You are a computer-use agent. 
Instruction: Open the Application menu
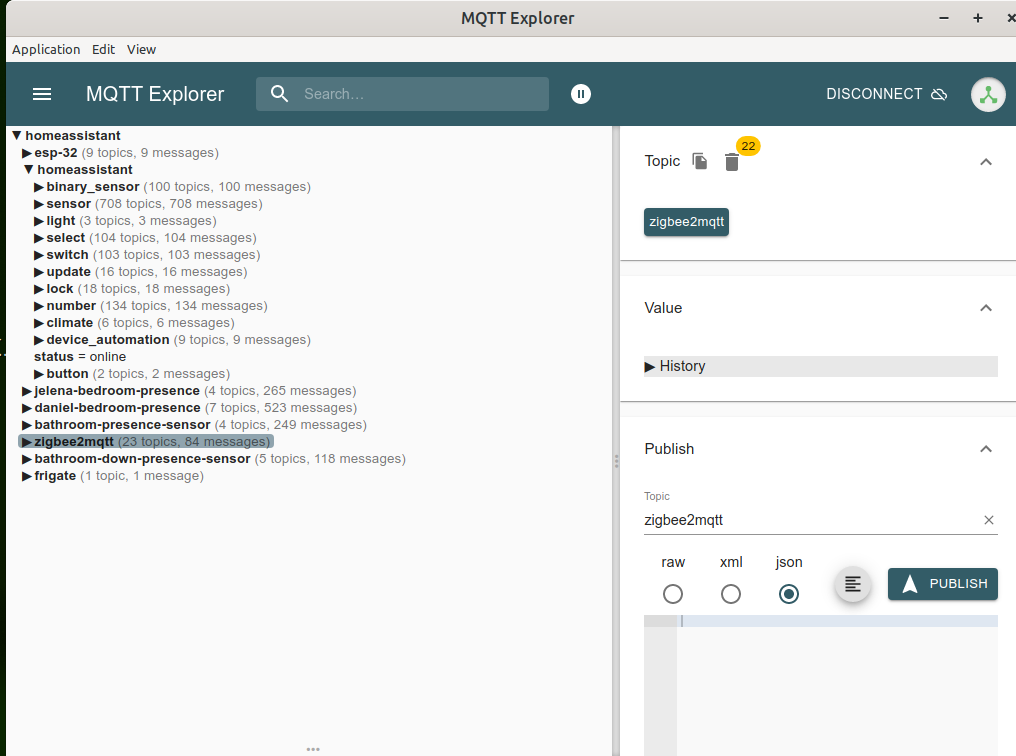46,49
